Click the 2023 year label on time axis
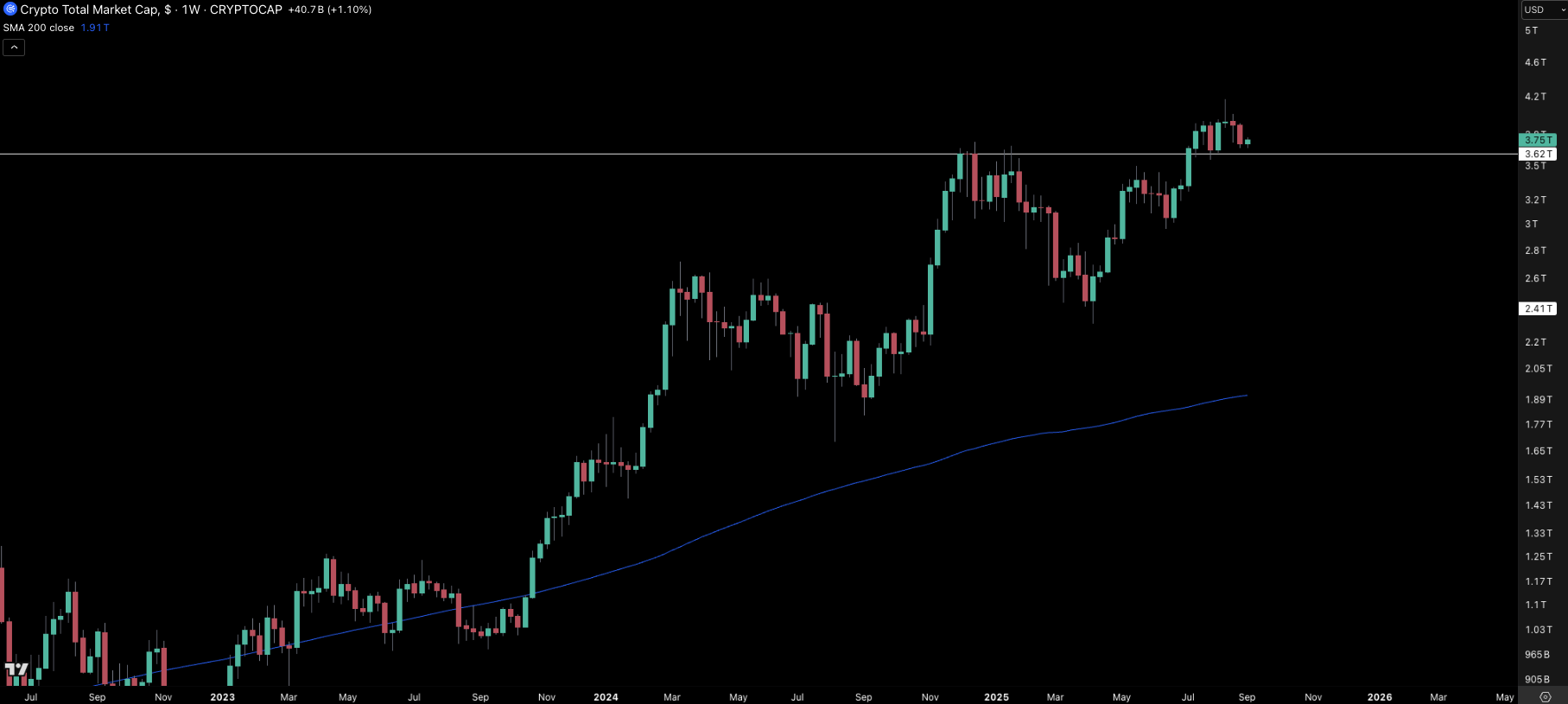 [x=222, y=697]
